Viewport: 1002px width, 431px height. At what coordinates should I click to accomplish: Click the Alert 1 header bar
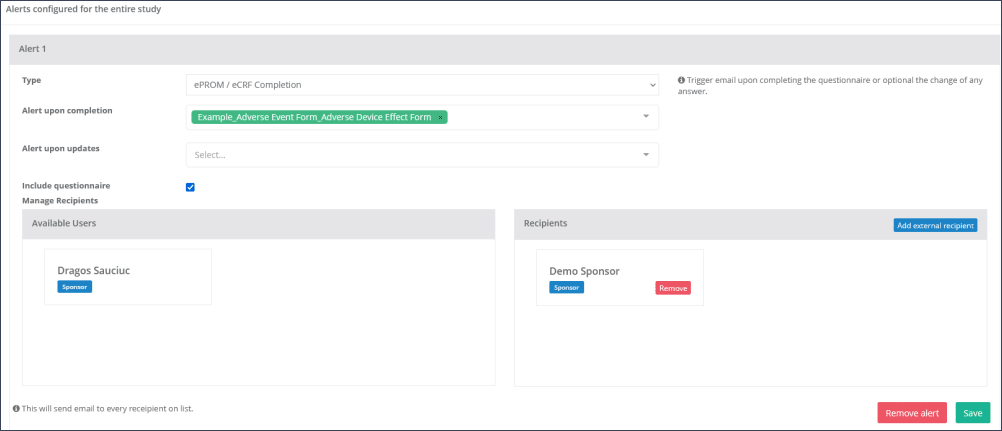click(x=500, y=49)
